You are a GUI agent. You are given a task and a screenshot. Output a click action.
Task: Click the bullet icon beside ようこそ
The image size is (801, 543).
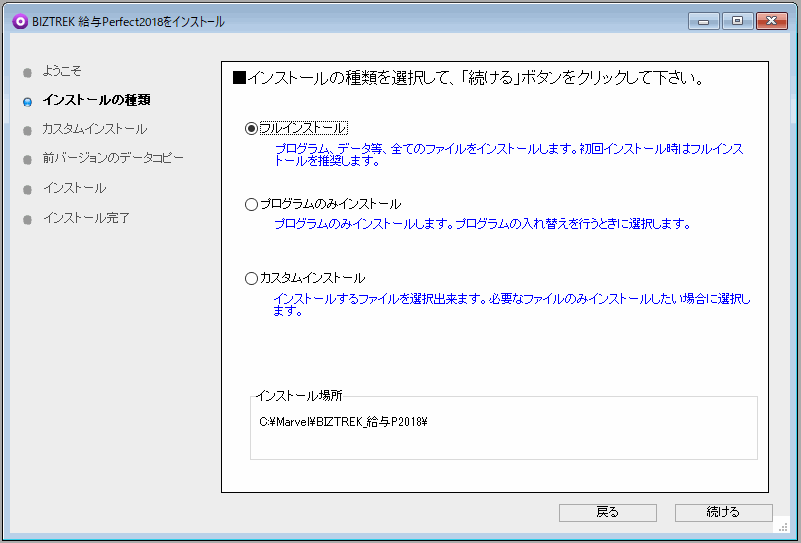point(28,72)
